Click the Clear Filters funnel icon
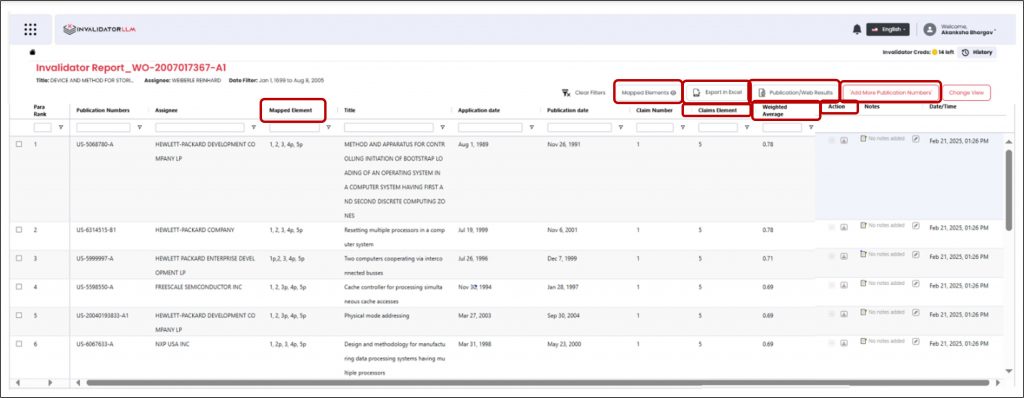Viewport: 1024px width, 398px height. tap(566, 93)
